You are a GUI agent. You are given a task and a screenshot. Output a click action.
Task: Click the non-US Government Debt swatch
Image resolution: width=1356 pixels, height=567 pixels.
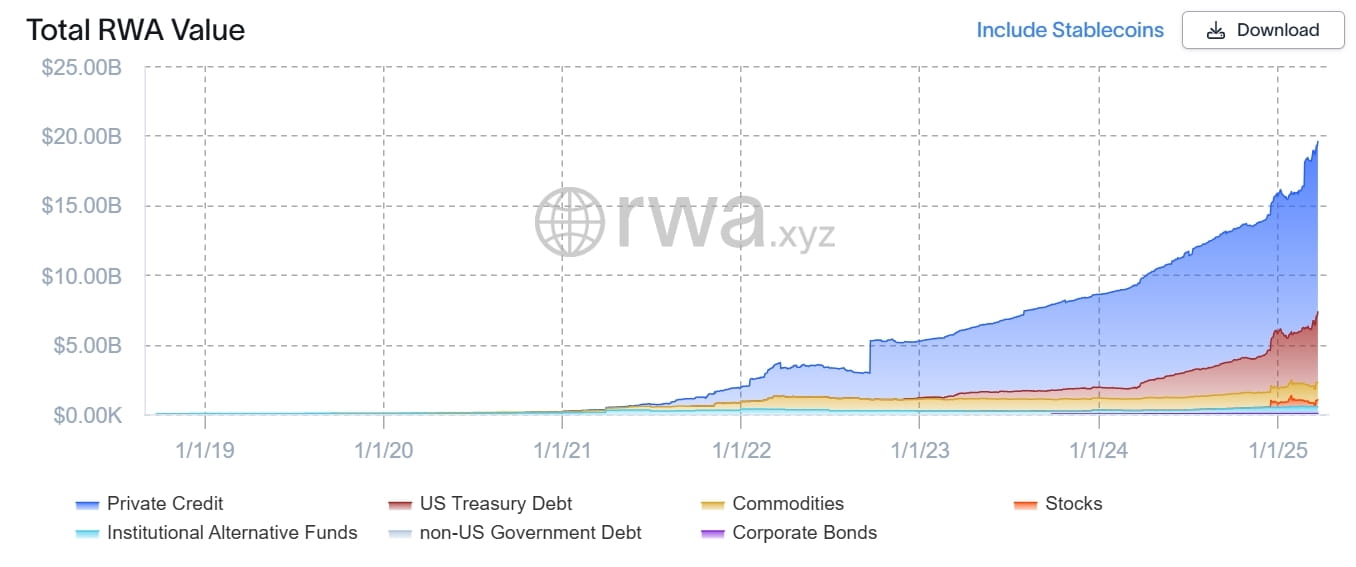[x=400, y=534]
